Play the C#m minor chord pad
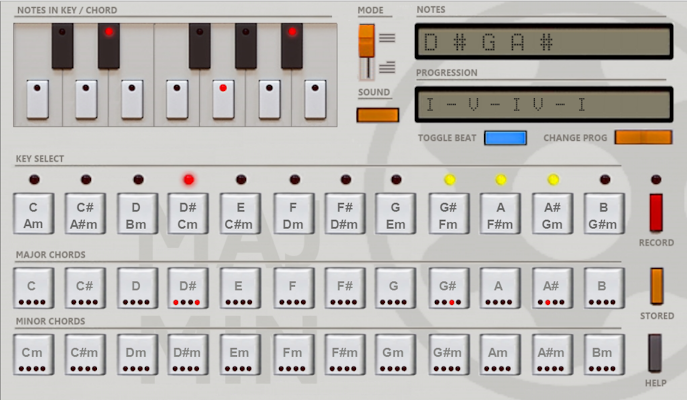 [x=85, y=355]
